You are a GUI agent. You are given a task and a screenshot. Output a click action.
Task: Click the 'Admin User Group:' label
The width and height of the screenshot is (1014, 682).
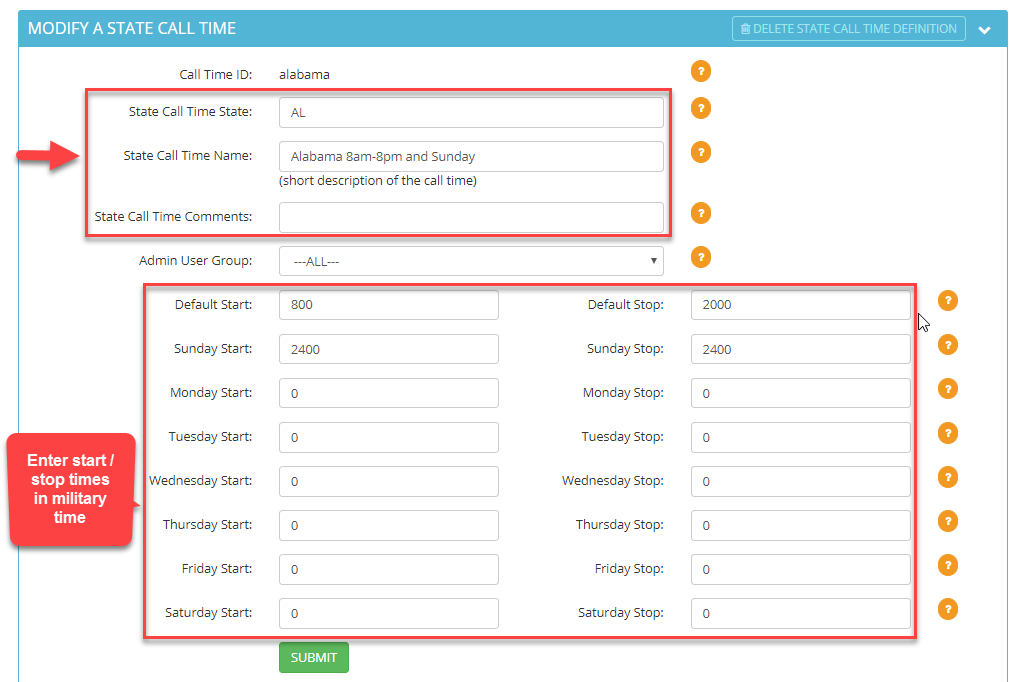(x=195, y=261)
